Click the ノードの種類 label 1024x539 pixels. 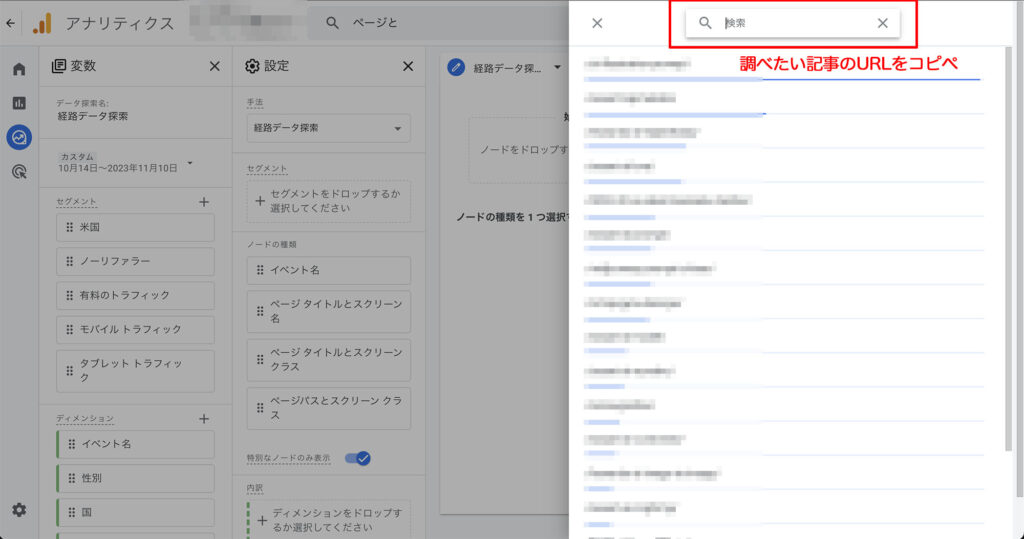point(272,244)
